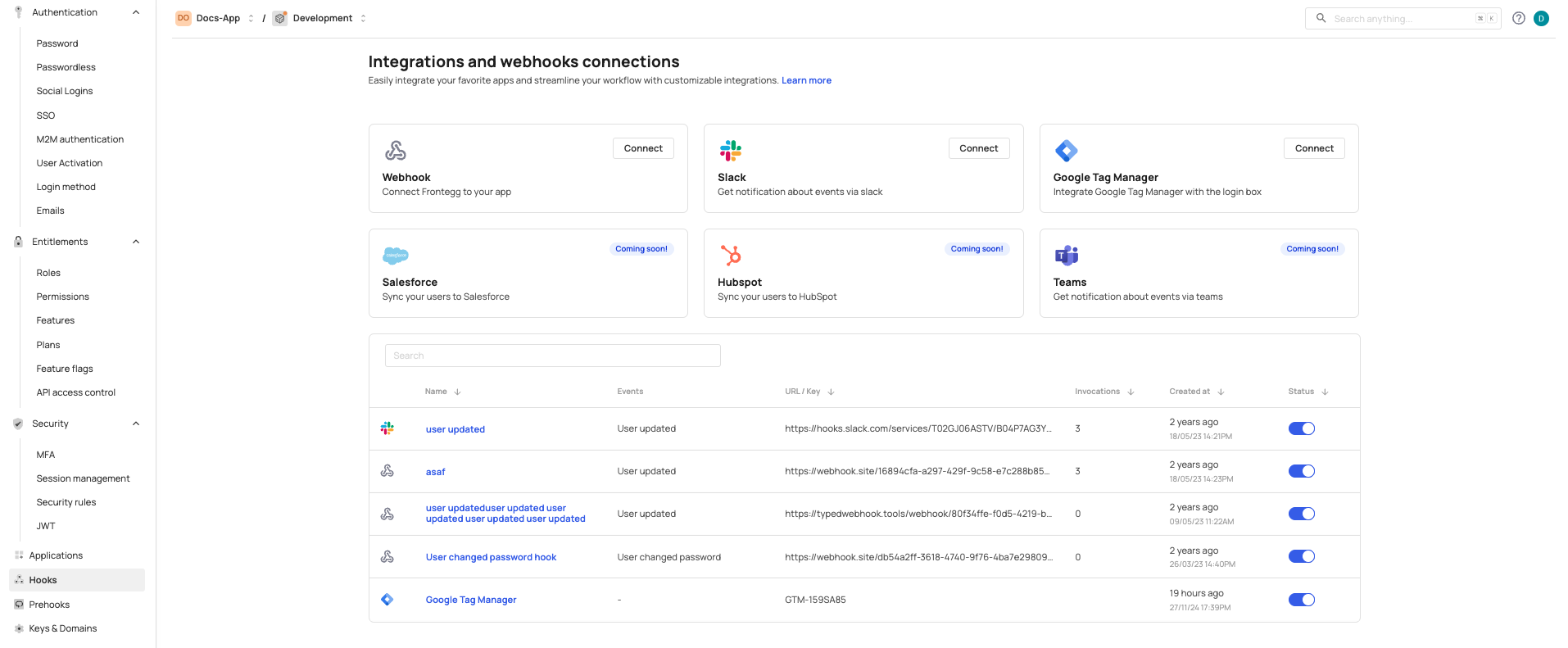Disable the 'asaf' webhook toggle
This screenshot has height=648, width=1568.
coord(1301,471)
